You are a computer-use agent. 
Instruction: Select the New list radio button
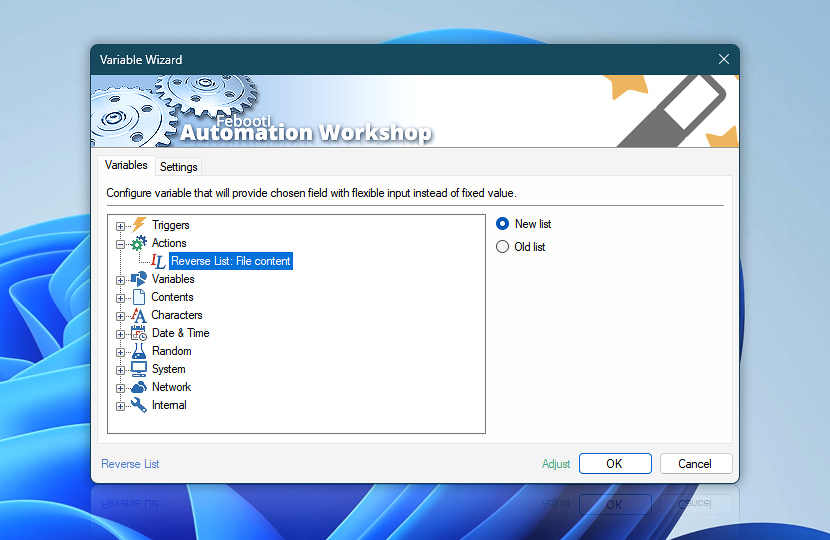point(503,224)
